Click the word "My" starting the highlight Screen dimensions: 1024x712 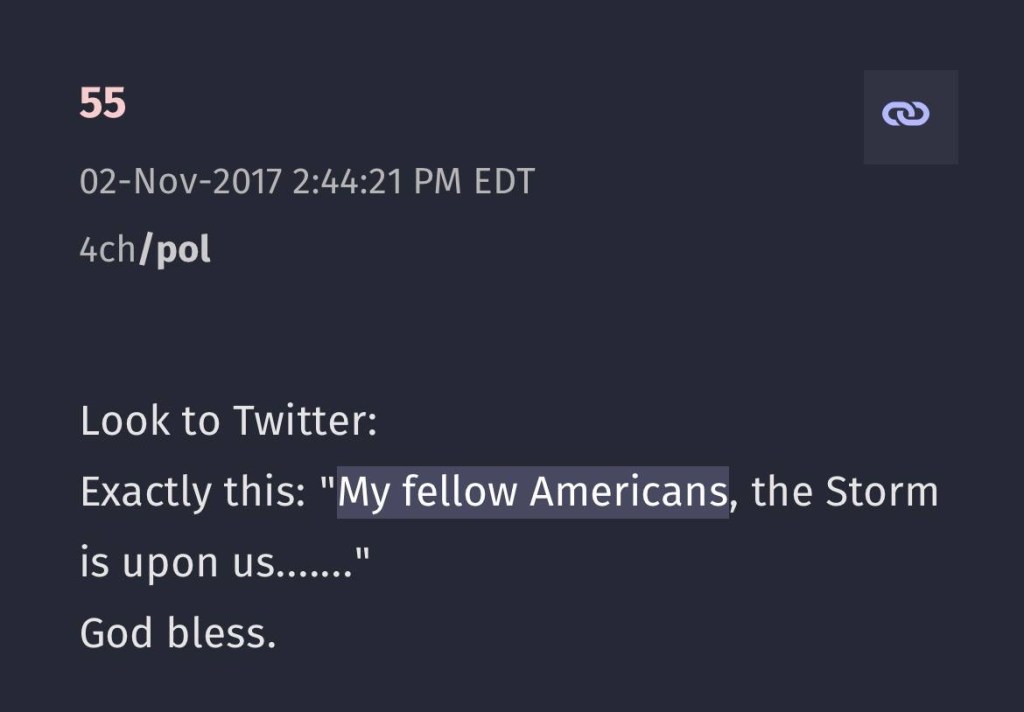pos(364,492)
